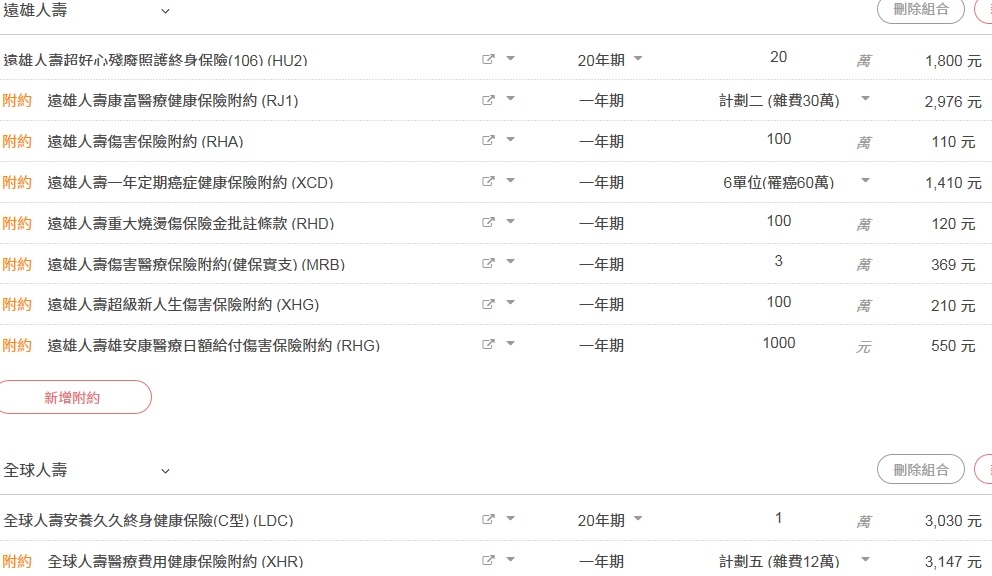
Task: Expand options arrow beside RHG link icon
Action: [511, 344]
